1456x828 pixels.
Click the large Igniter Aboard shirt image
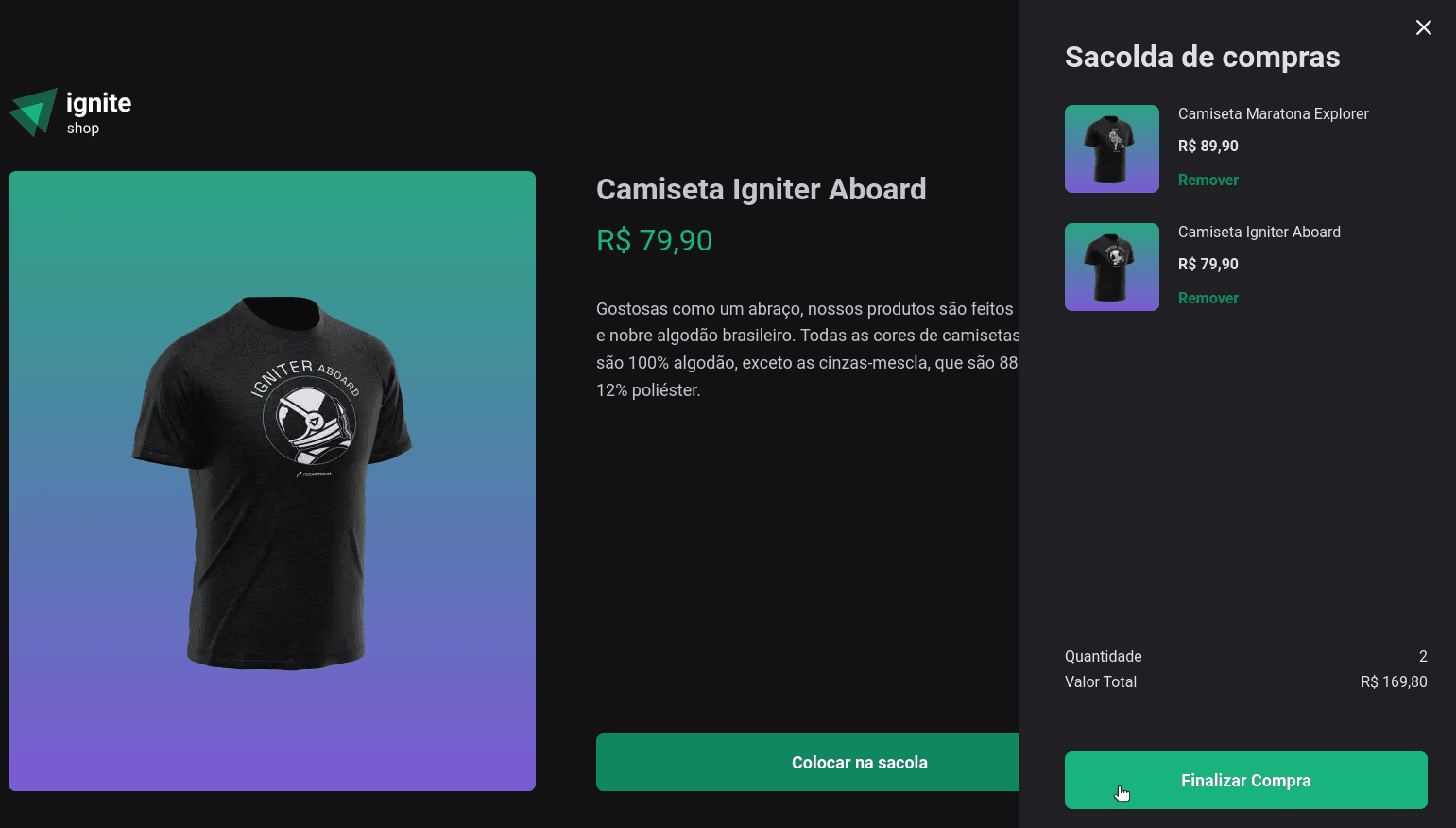click(272, 481)
